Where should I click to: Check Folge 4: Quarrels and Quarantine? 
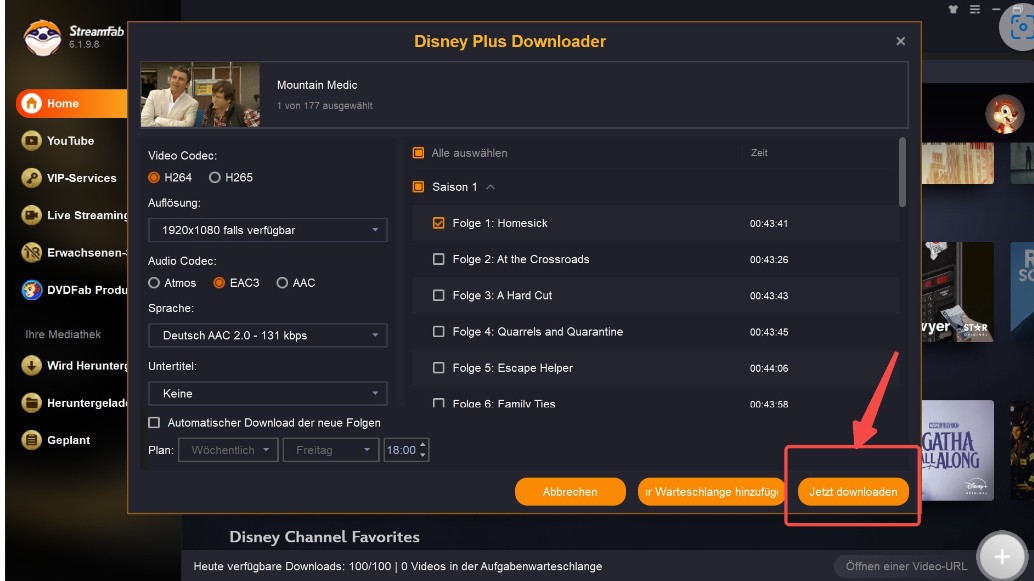point(439,332)
